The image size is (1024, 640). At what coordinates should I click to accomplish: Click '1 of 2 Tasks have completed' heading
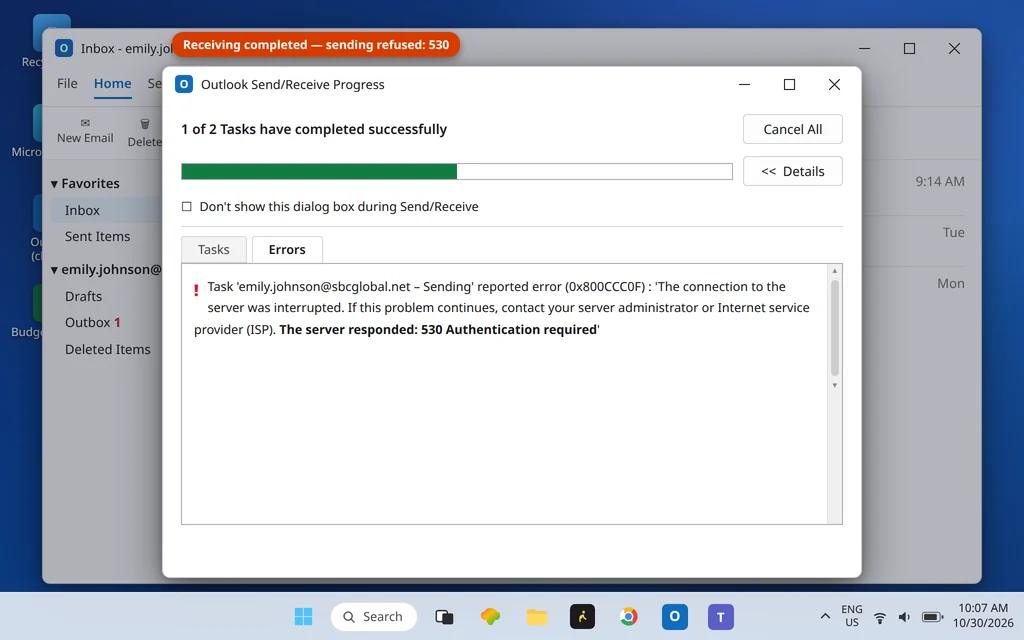tap(314, 129)
